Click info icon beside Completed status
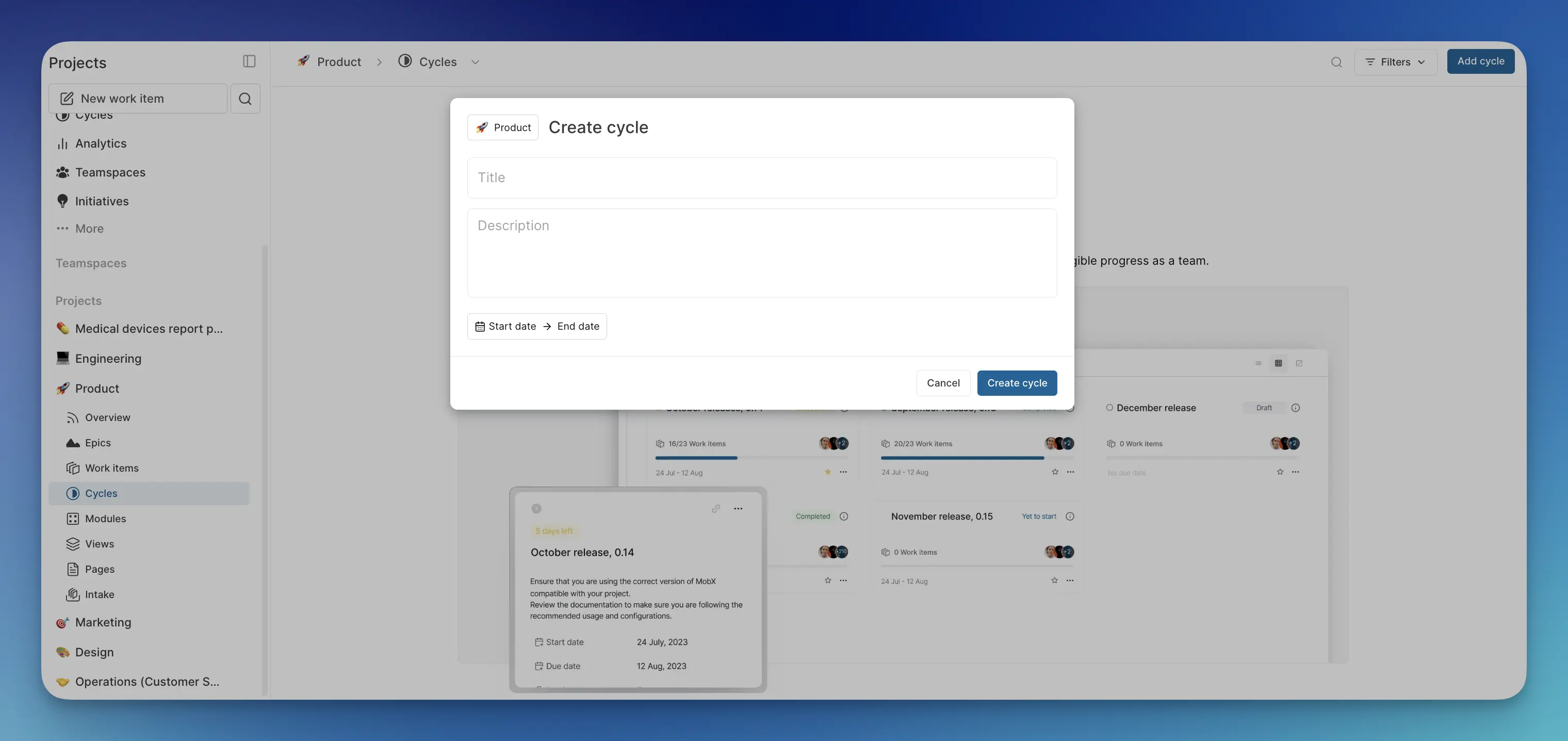 (x=844, y=517)
